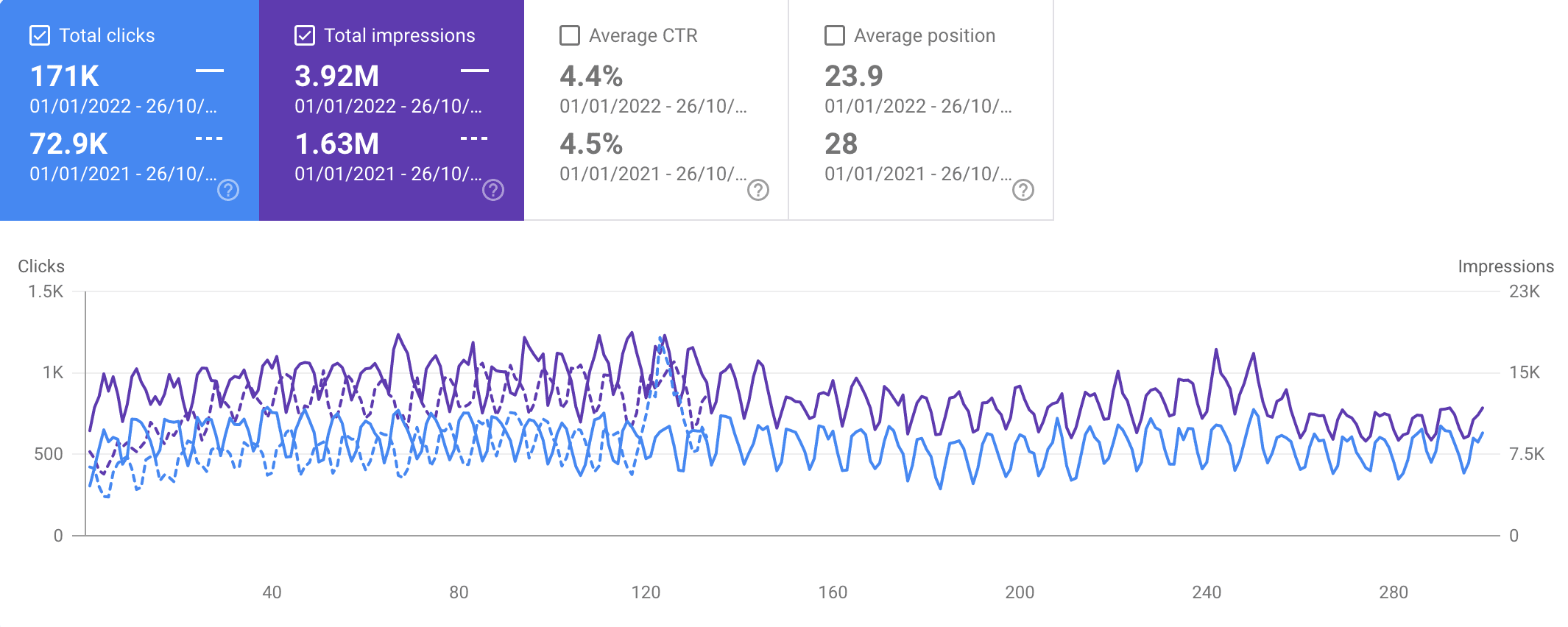Image resolution: width=1568 pixels, height=627 pixels.
Task: Click solid line legend beside 3.92M
Action: (x=475, y=71)
